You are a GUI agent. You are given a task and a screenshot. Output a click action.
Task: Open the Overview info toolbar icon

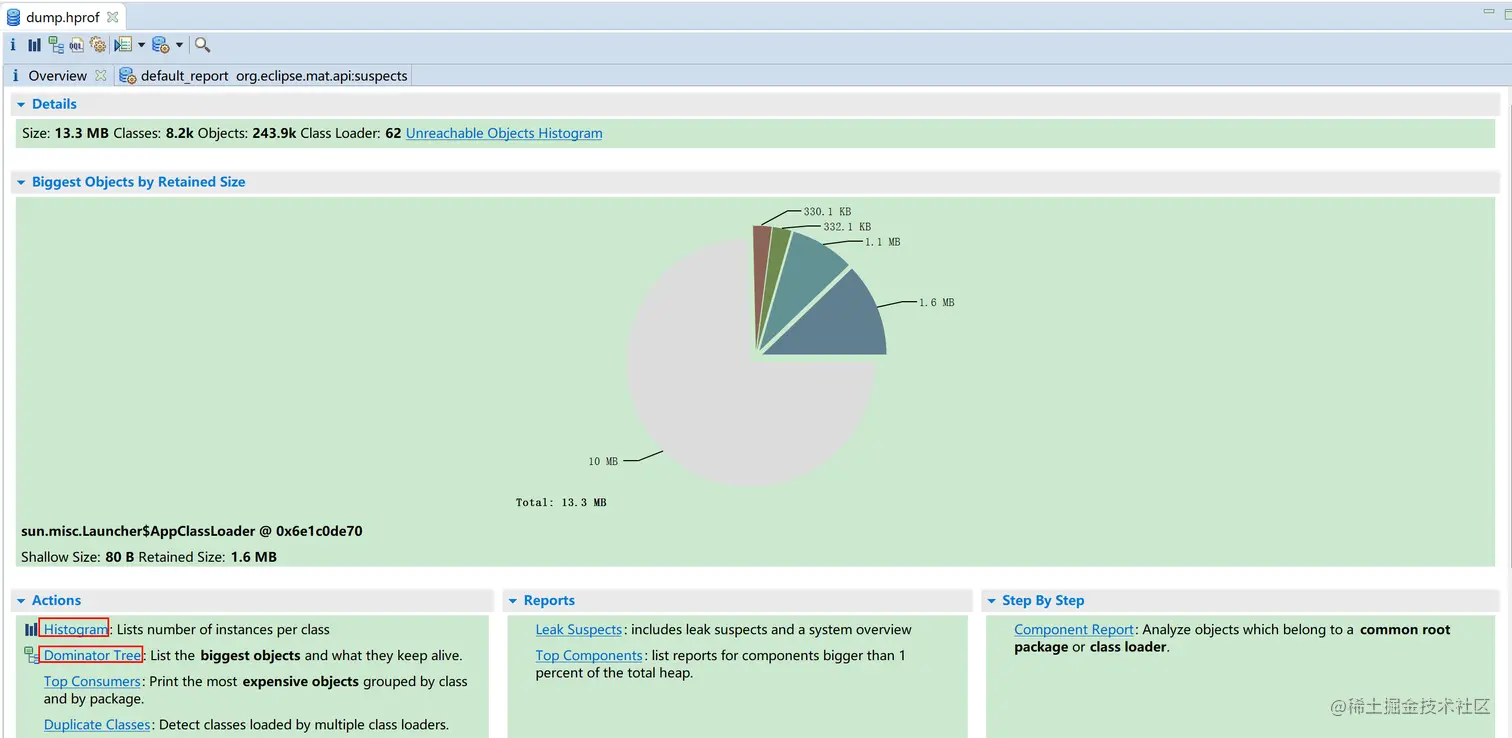12,45
